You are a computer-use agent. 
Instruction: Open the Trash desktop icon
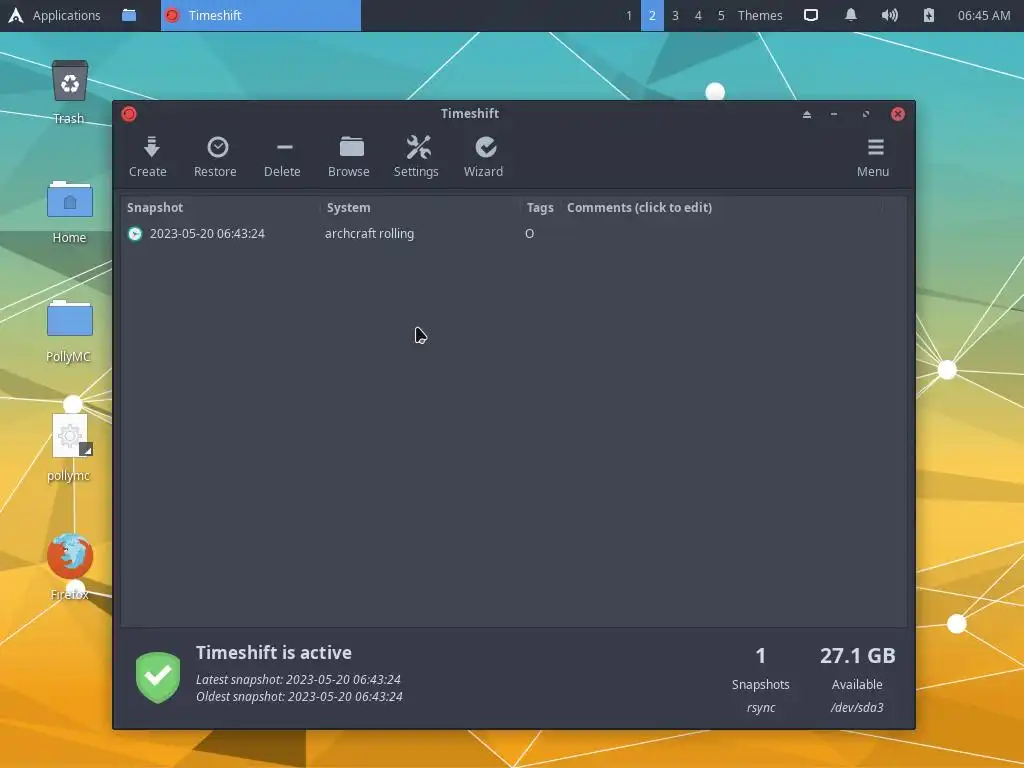(x=69, y=92)
